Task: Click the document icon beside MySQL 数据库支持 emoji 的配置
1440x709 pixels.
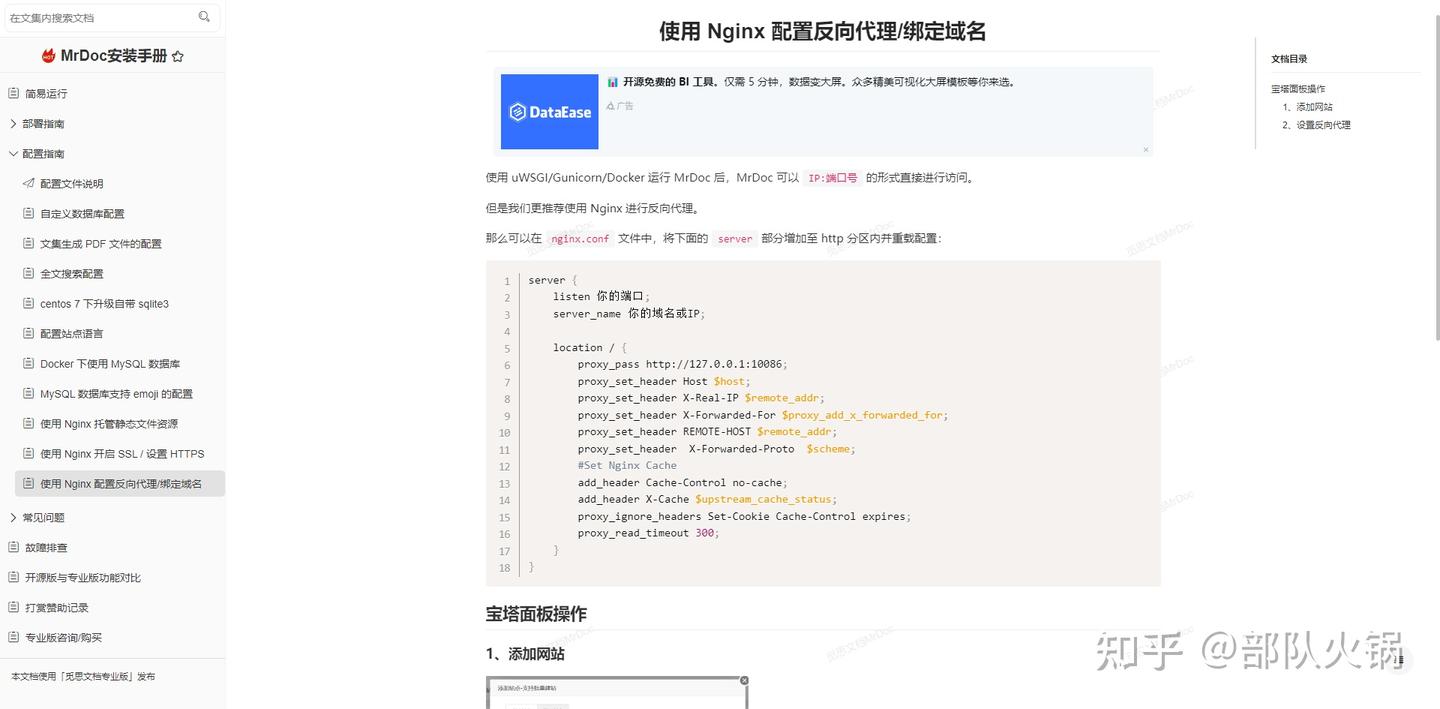Action: [28, 393]
